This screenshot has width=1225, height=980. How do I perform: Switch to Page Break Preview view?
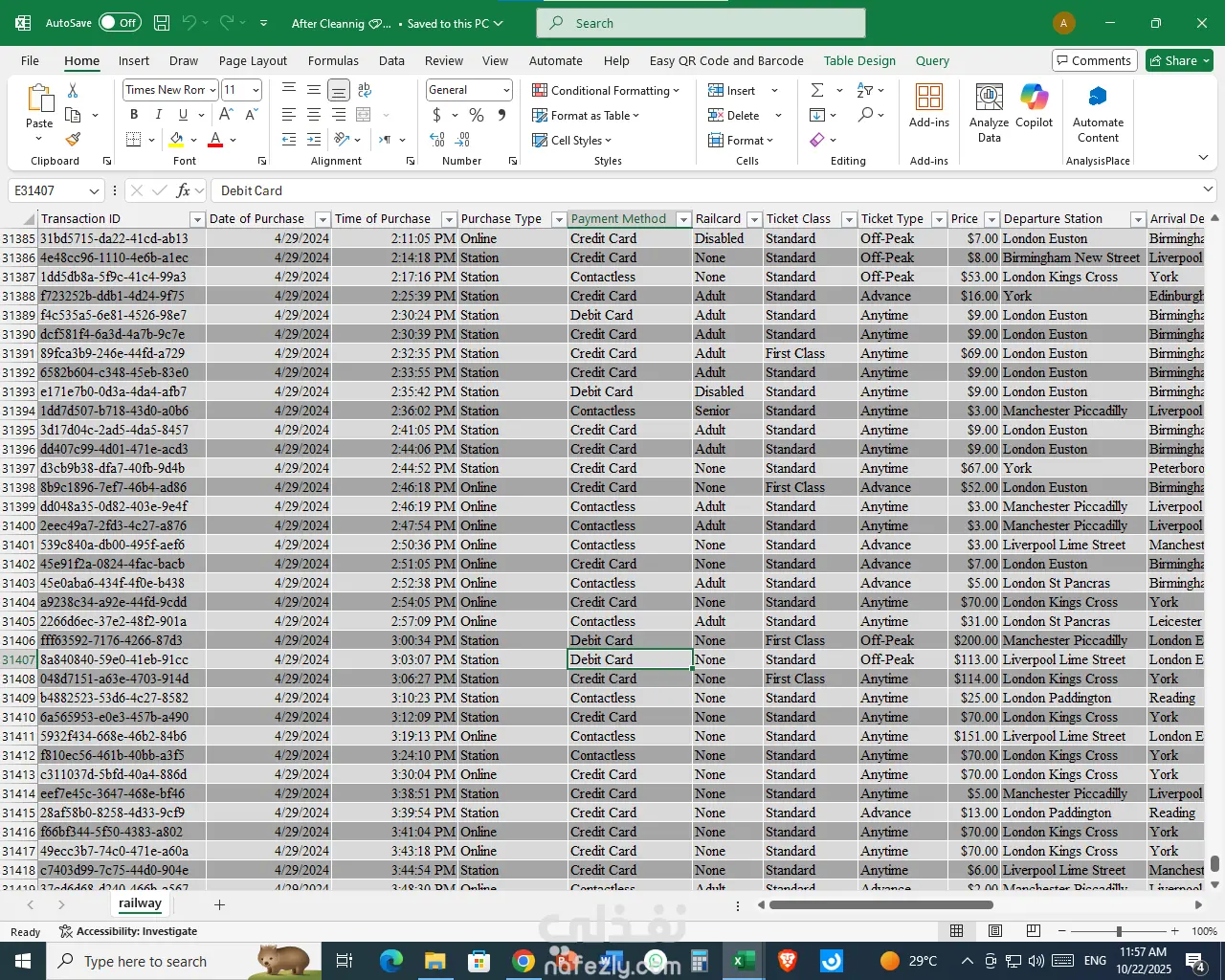(x=1033, y=931)
